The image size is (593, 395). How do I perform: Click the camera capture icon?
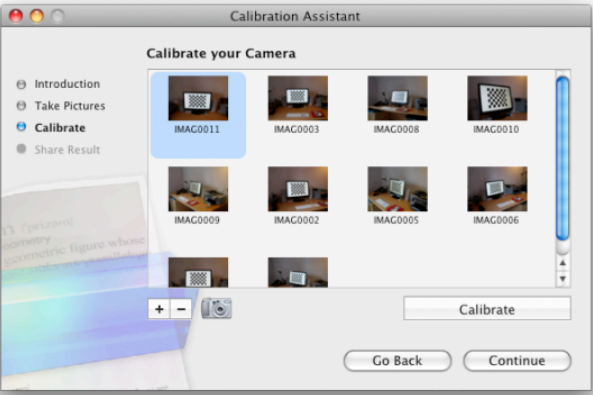tap(216, 308)
